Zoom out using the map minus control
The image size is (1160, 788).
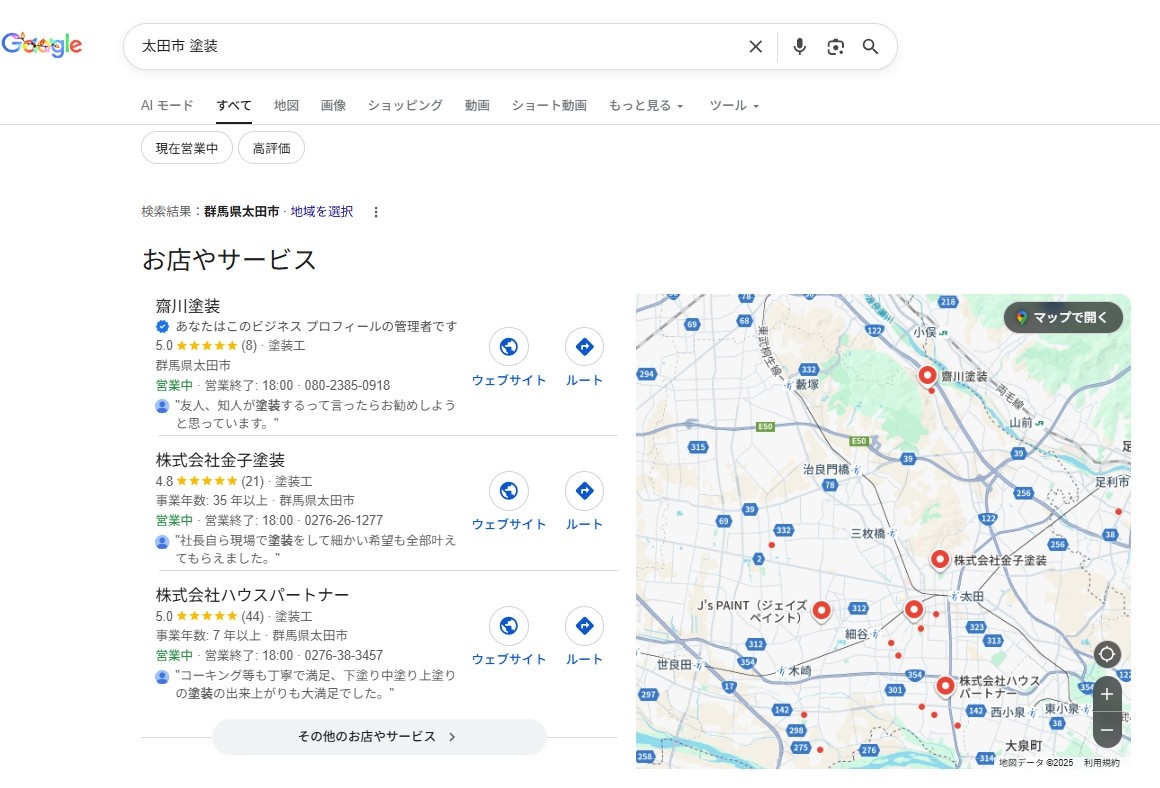[x=1107, y=731]
